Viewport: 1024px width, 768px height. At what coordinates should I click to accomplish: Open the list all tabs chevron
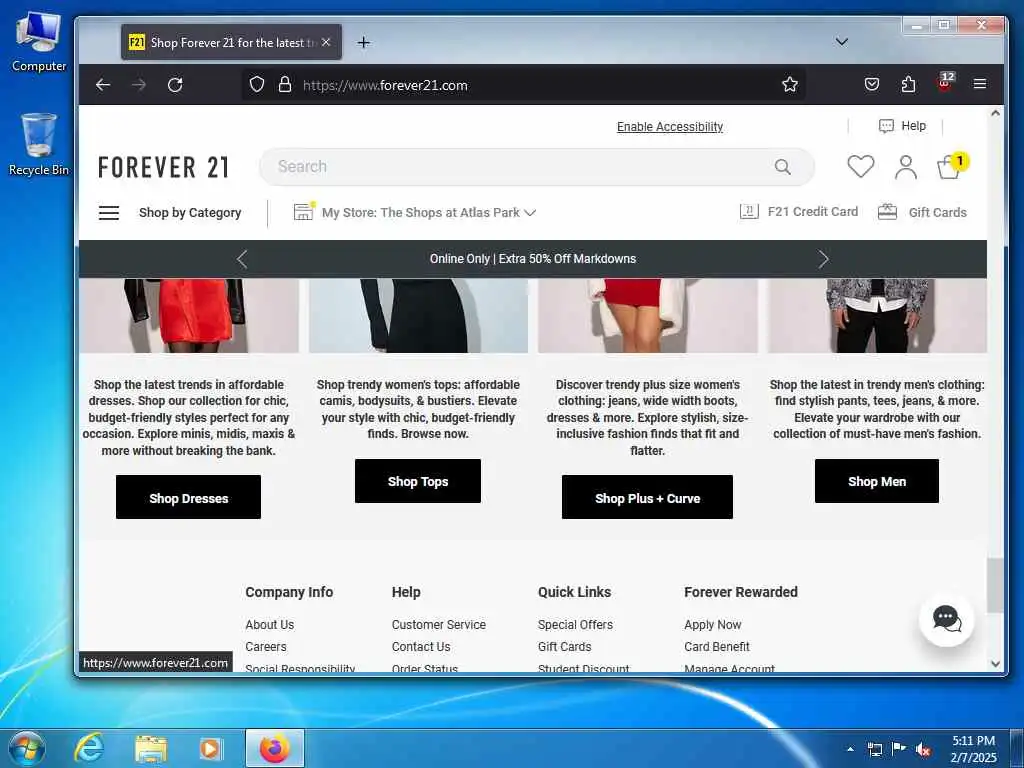(842, 42)
